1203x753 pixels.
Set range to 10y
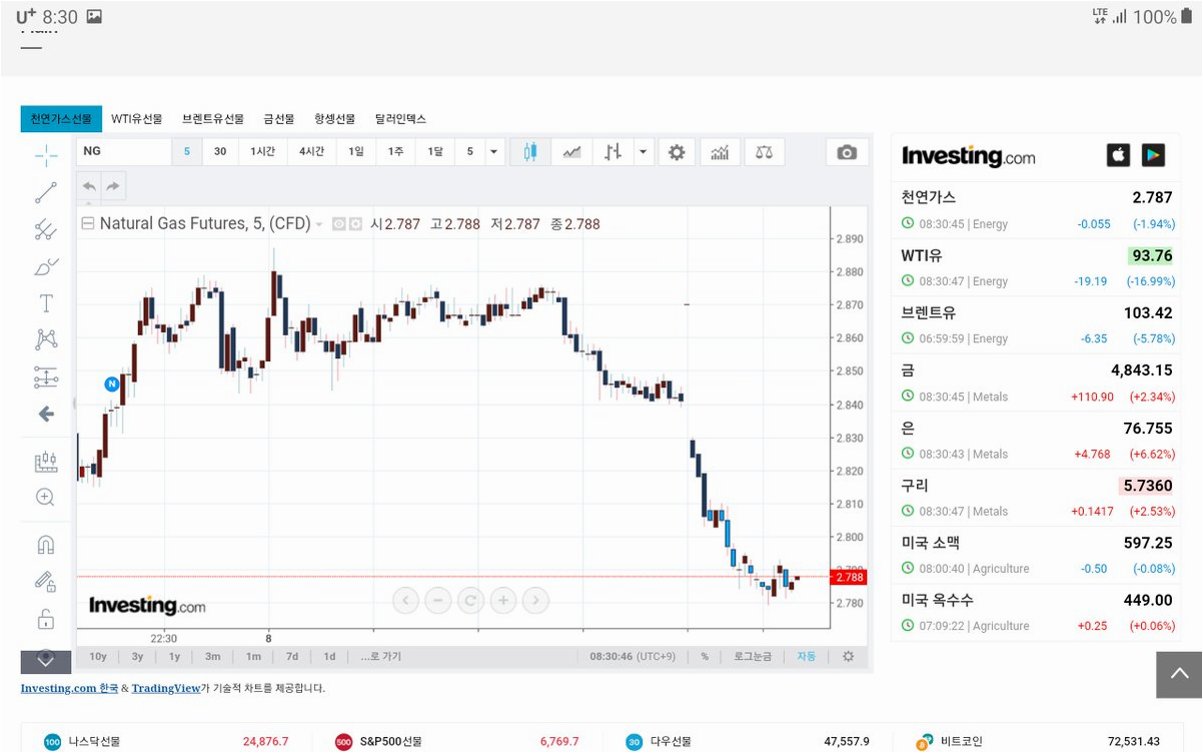[x=98, y=656]
